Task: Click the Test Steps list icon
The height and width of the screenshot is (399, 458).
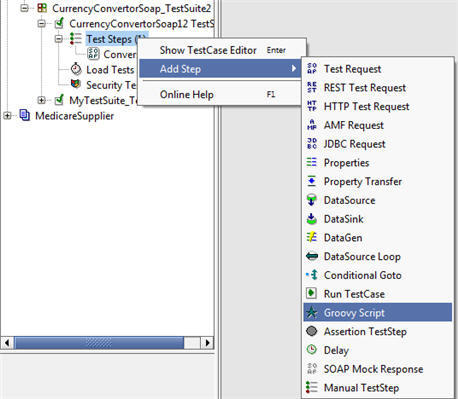Action: 76,39
